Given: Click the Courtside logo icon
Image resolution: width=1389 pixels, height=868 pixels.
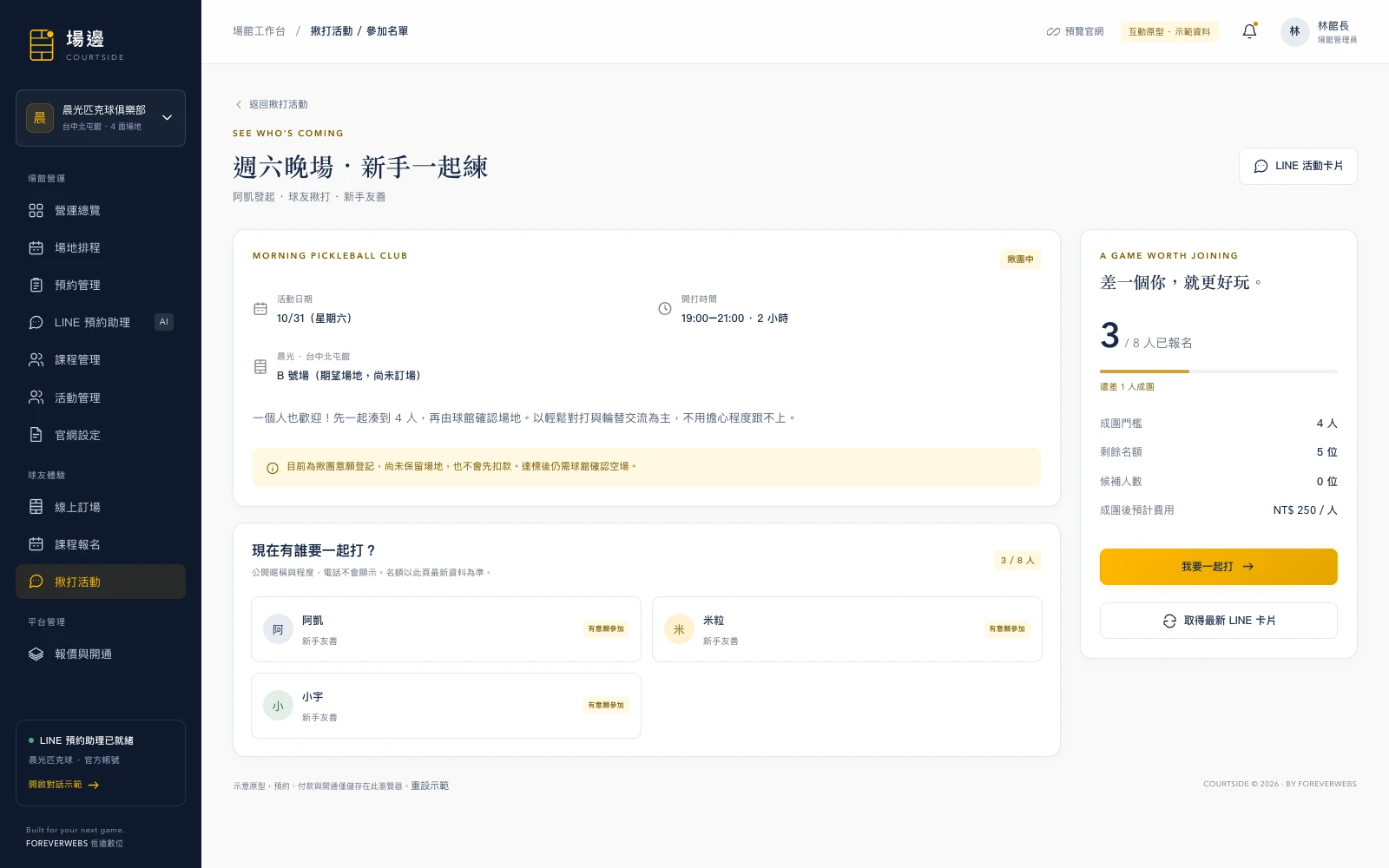Looking at the screenshot, I should pyautogui.click(x=42, y=44).
